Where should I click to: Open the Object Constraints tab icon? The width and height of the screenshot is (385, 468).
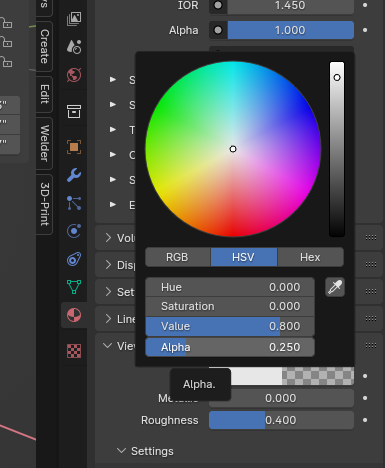coord(74,259)
